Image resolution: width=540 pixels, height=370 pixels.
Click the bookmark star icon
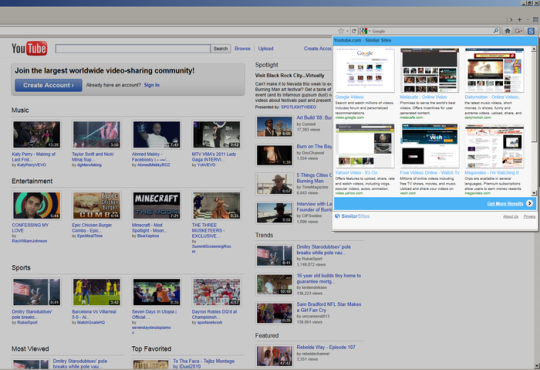341,31
